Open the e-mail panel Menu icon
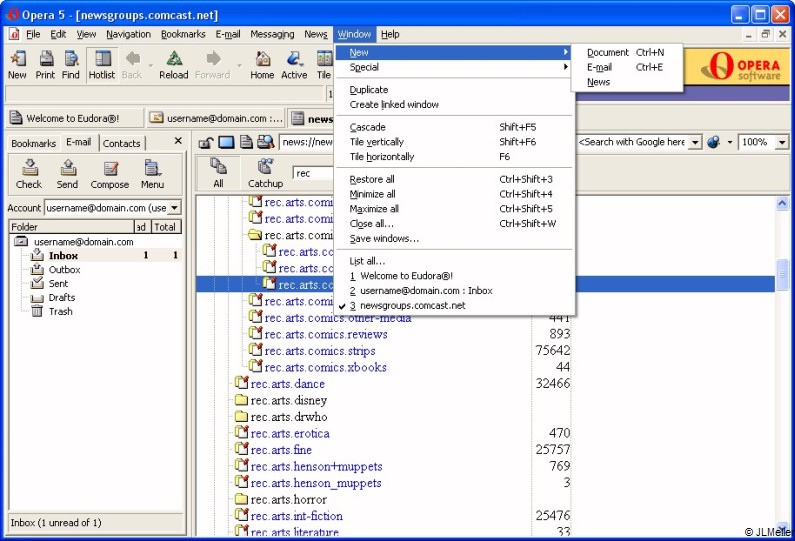The height and width of the screenshot is (541, 795). [x=152, y=174]
